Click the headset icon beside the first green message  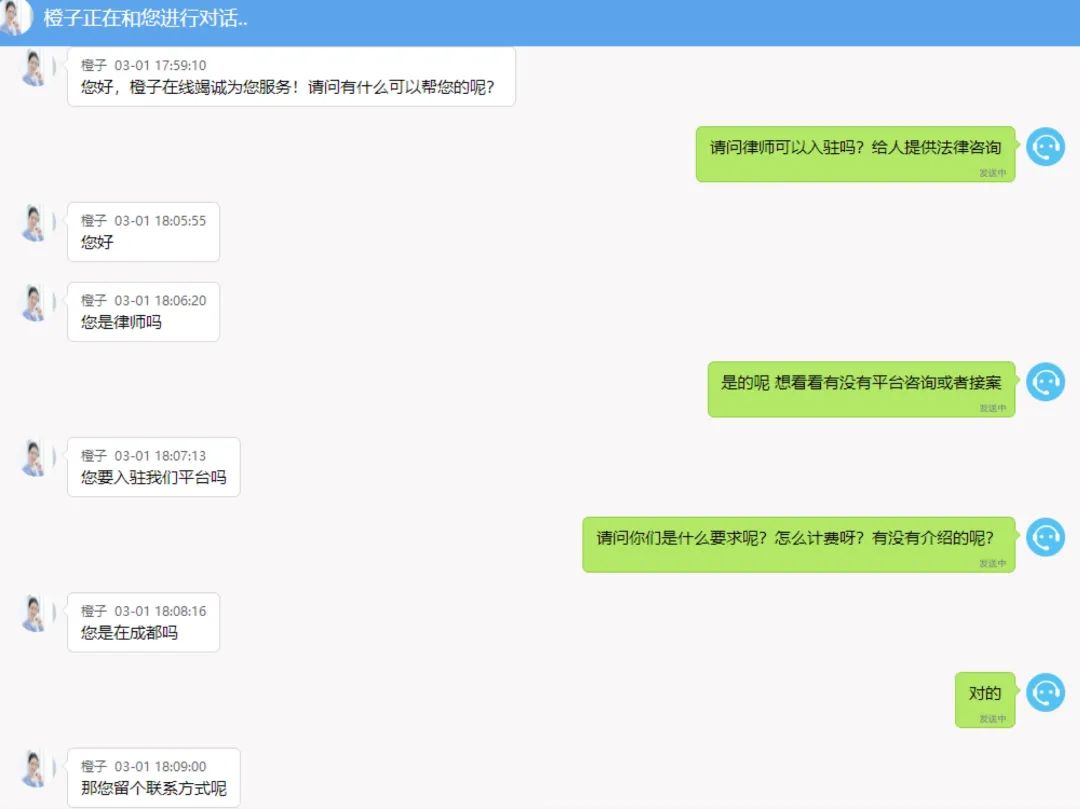tap(1045, 146)
